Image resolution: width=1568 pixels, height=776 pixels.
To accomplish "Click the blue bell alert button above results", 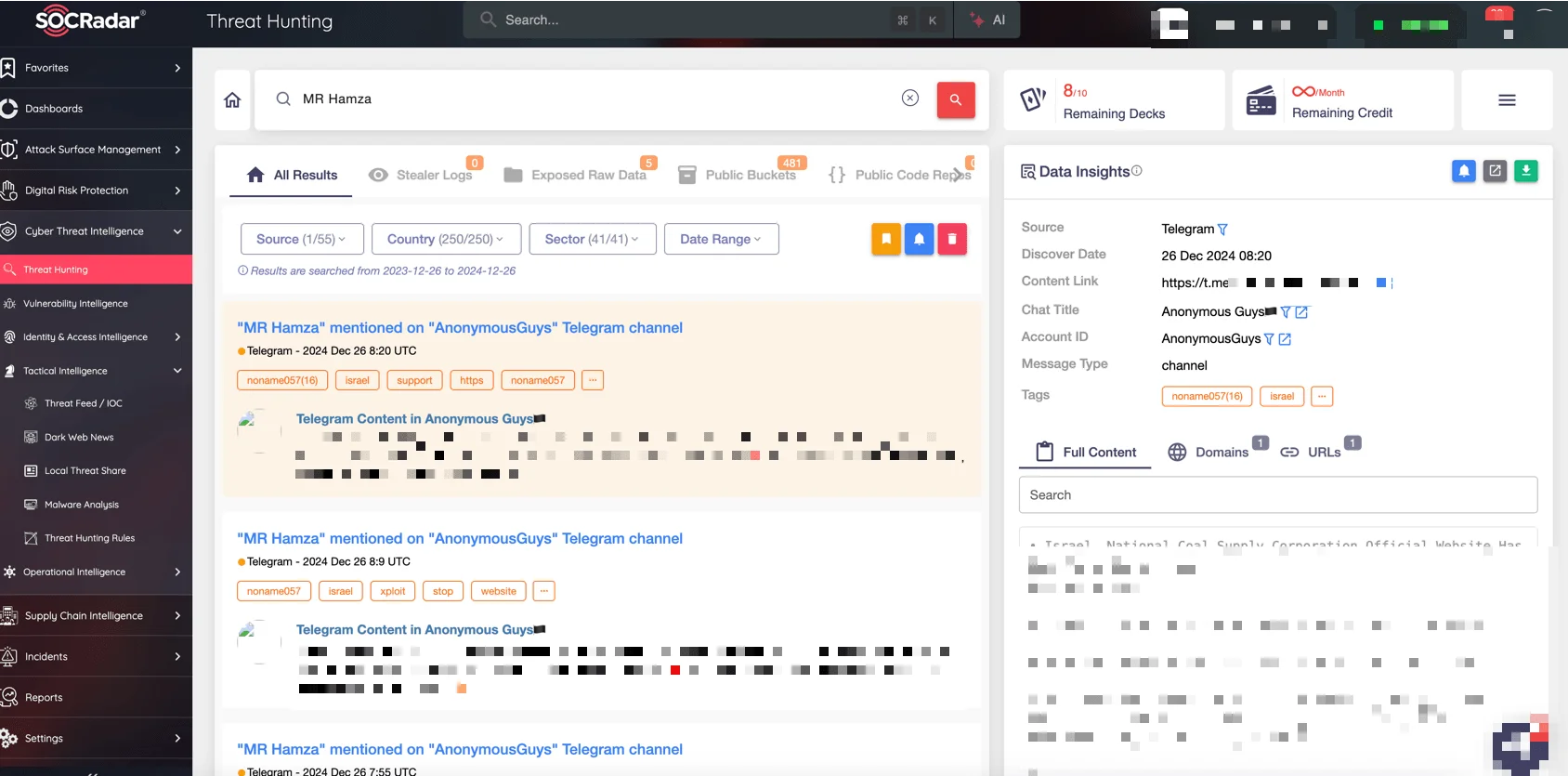I will 919,239.
